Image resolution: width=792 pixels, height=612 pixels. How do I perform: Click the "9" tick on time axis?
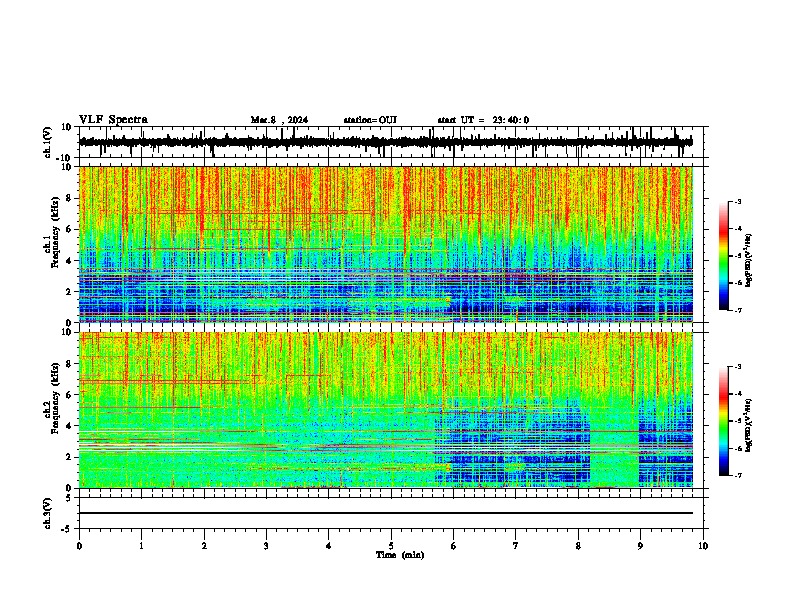(x=640, y=546)
